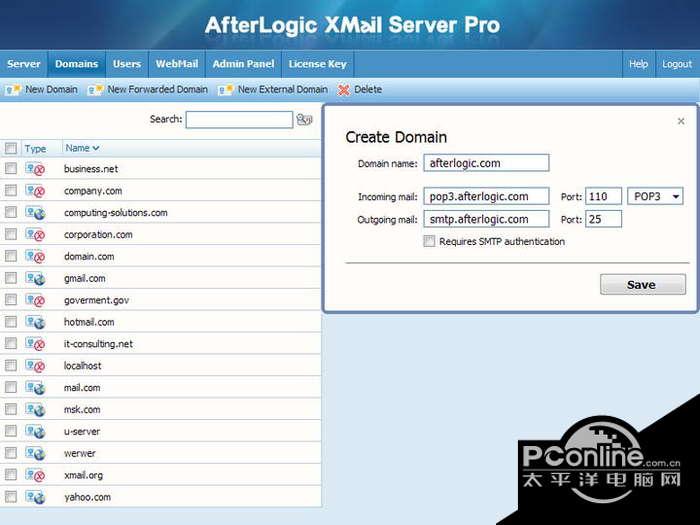Select the License Key tab
700x525 pixels.
[317, 64]
